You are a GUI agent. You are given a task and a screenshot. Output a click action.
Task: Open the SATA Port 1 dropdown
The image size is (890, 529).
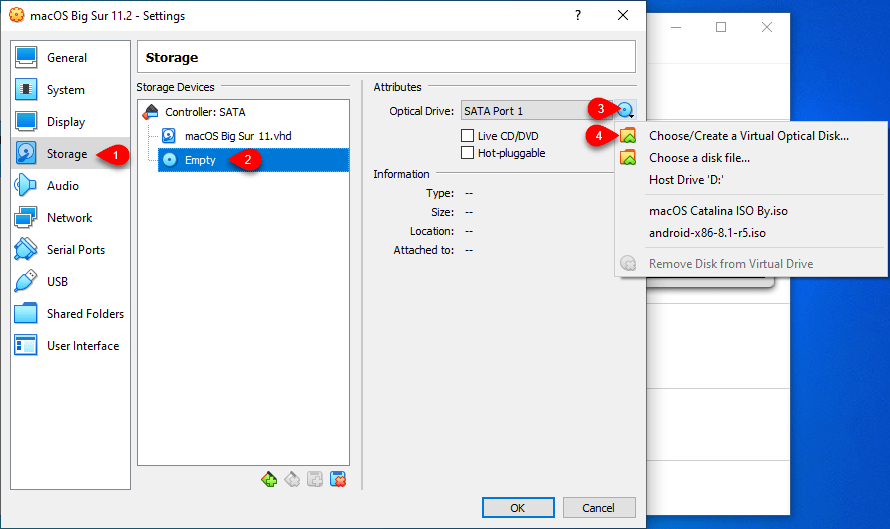coord(537,111)
